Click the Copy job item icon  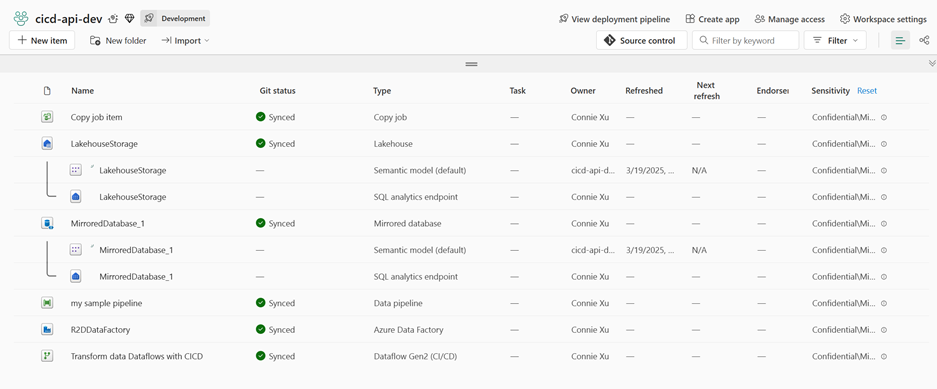(x=47, y=117)
